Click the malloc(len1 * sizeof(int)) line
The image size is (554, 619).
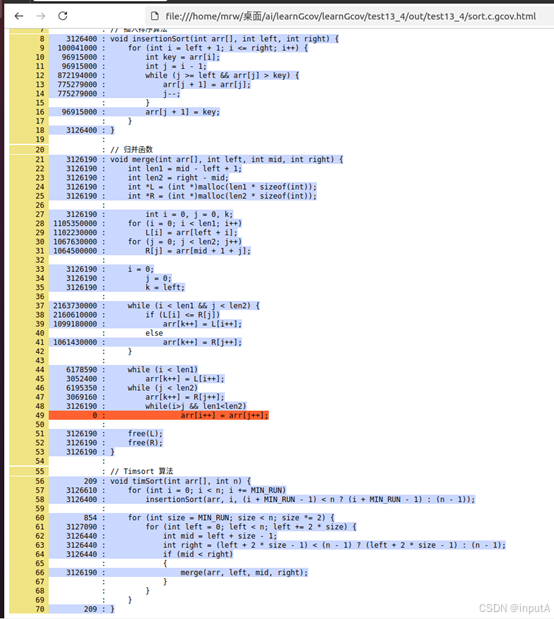tap(222, 187)
